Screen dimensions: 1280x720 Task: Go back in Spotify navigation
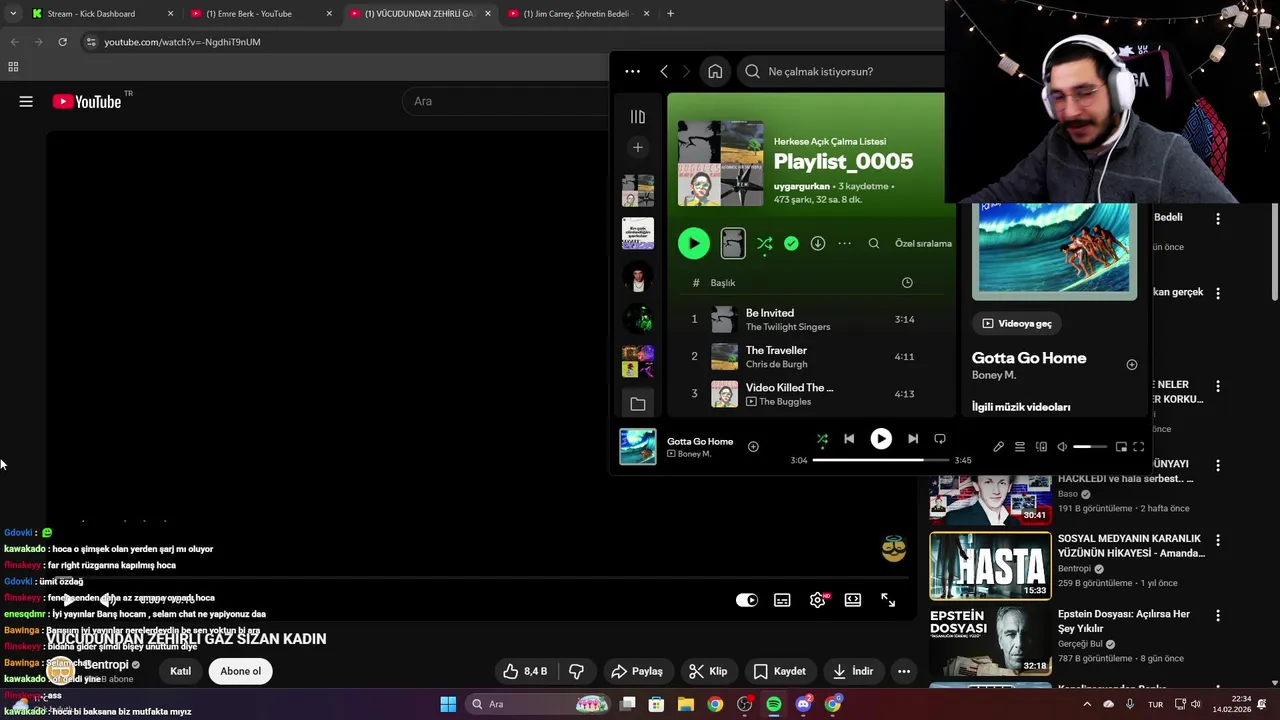click(664, 71)
